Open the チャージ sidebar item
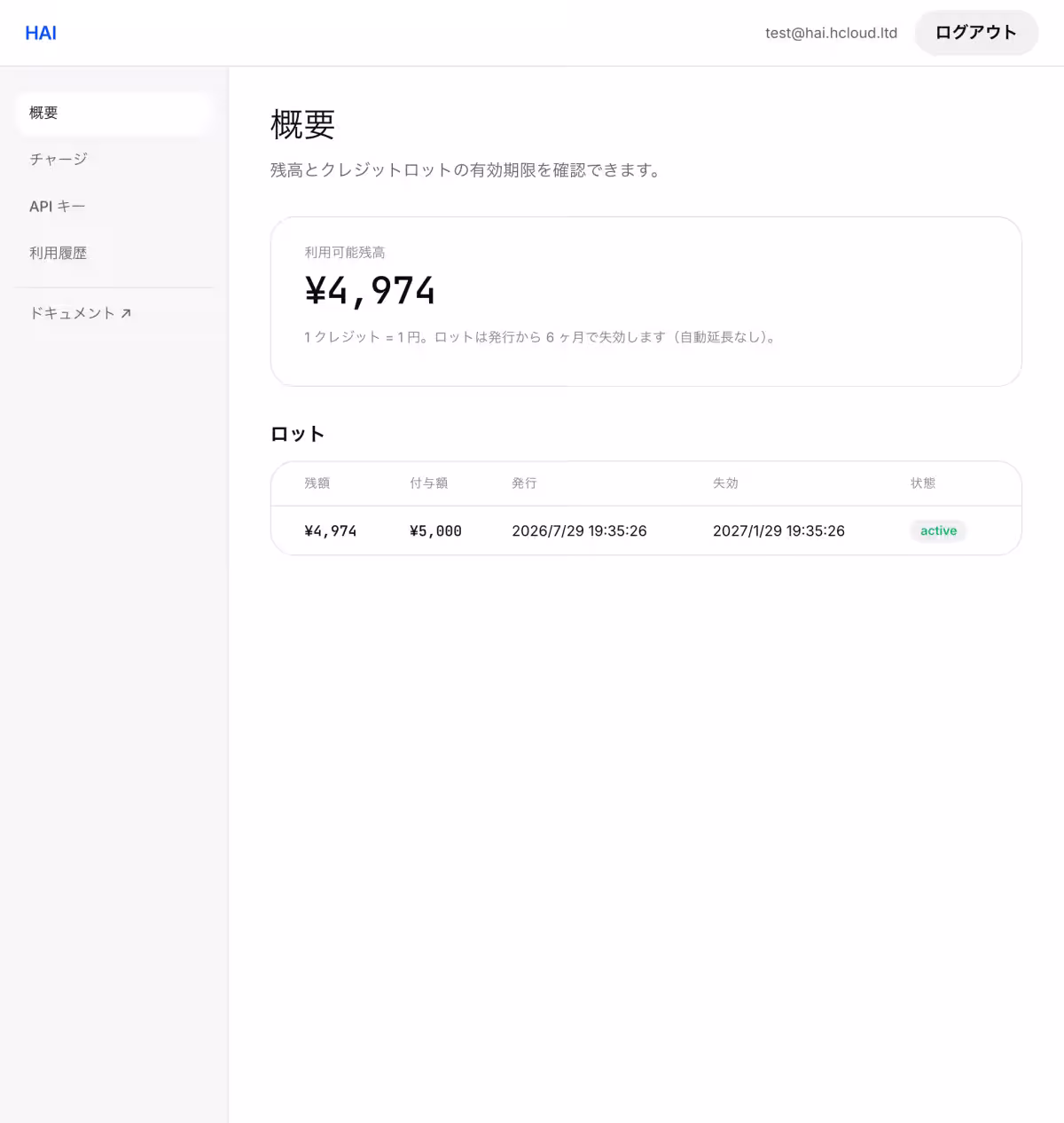 113,160
